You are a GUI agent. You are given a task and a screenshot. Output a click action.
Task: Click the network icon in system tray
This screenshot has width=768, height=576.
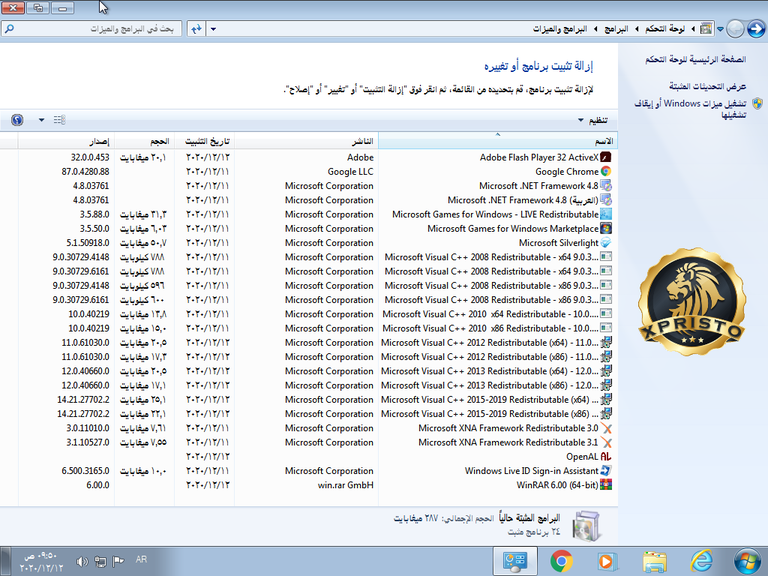pos(100,561)
